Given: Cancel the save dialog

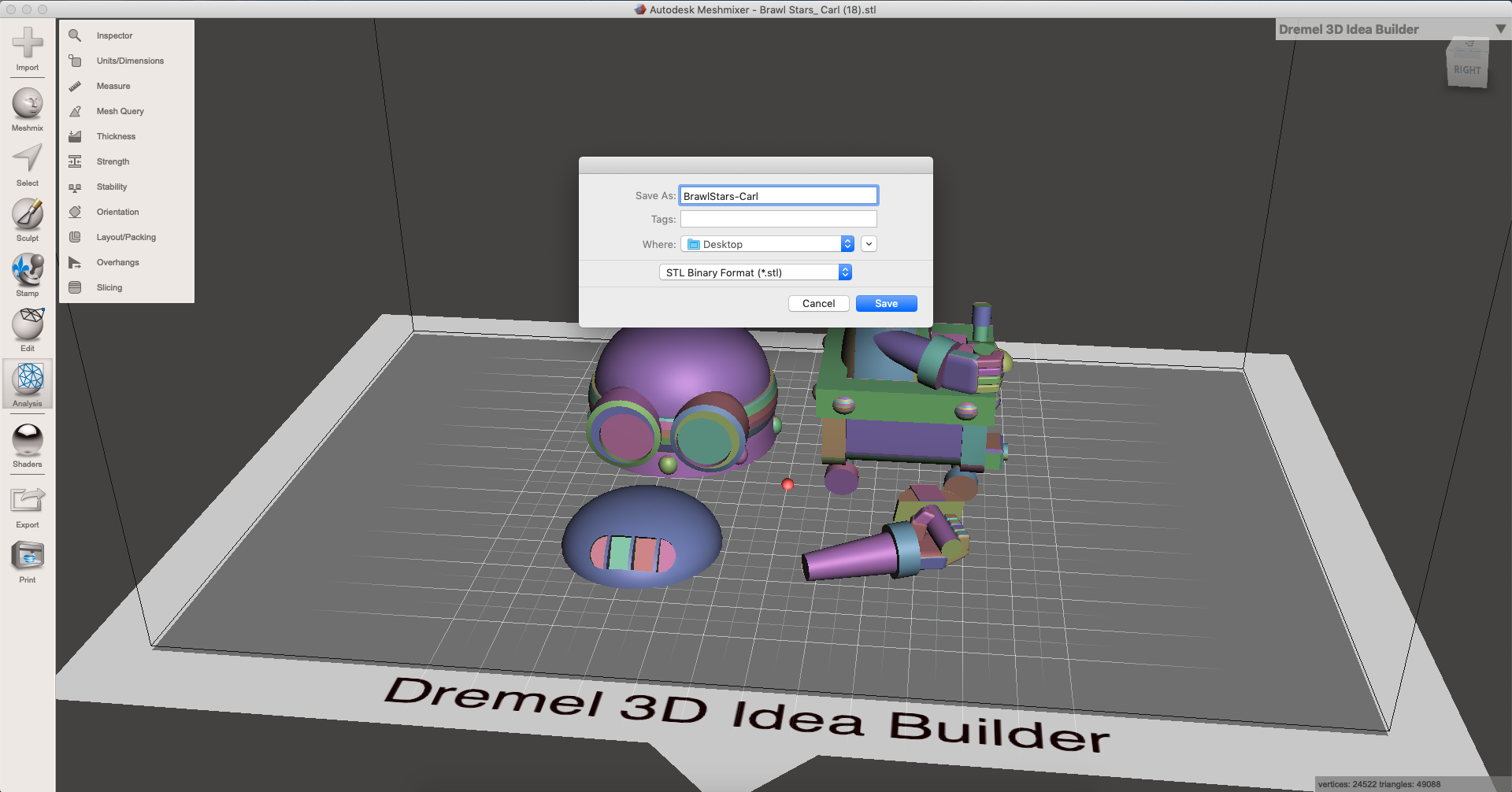Looking at the screenshot, I should [818, 303].
